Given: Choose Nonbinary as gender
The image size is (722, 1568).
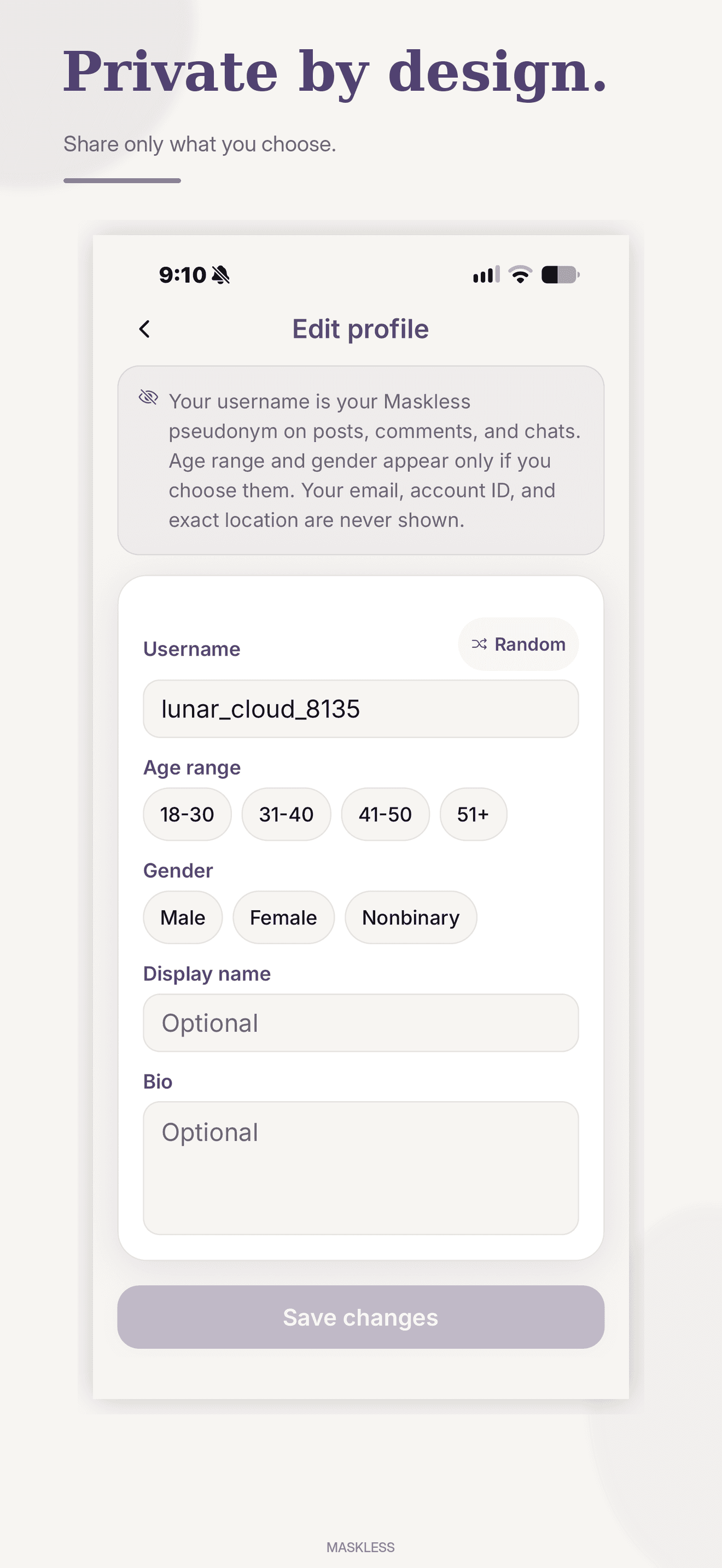Looking at the screenshot, I should point(411,917).
